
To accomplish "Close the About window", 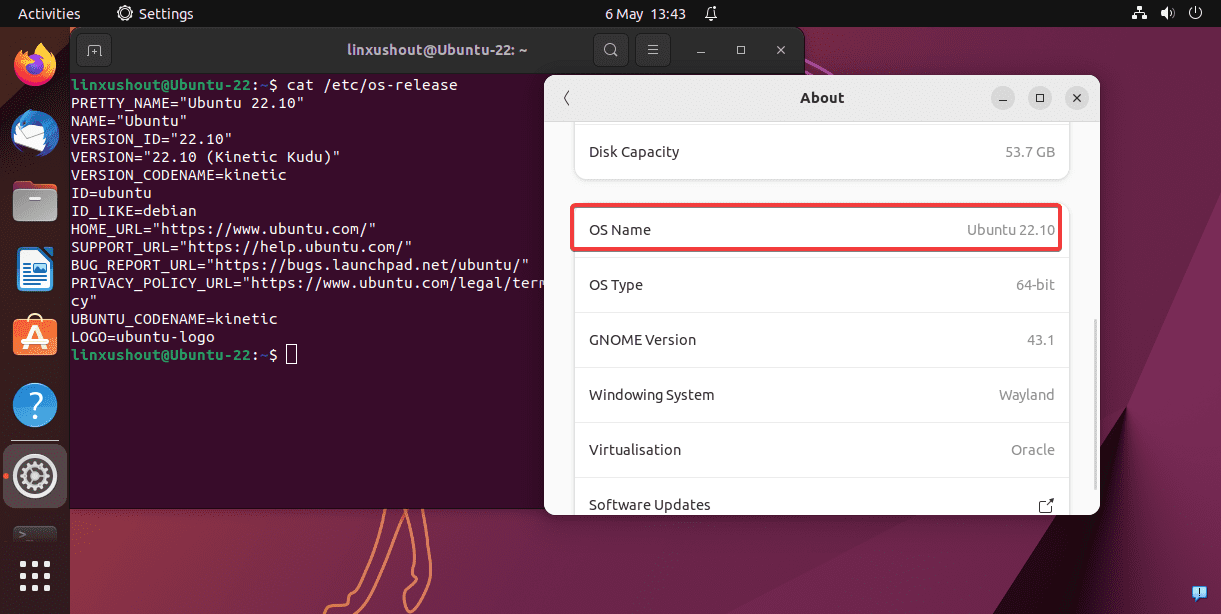I will (1076, 98).
